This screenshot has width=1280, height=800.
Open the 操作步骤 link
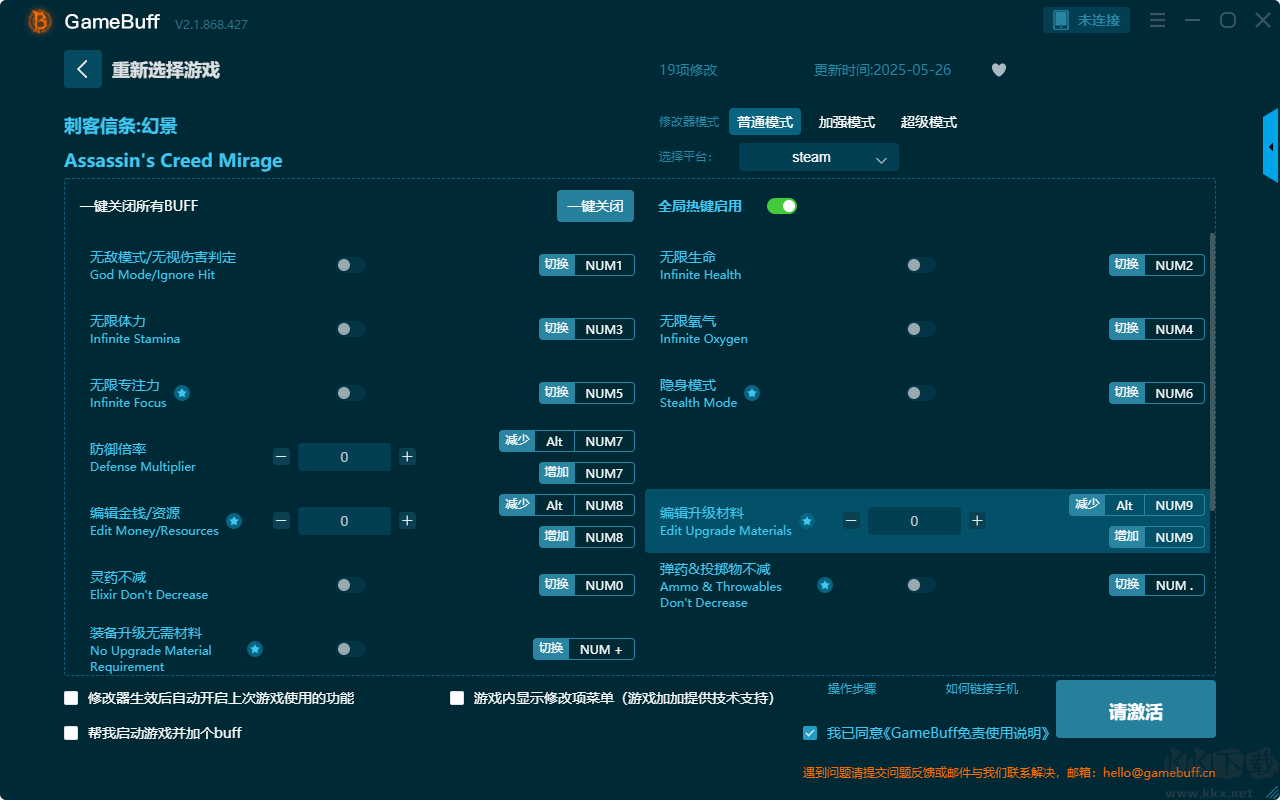coord(852,689)
